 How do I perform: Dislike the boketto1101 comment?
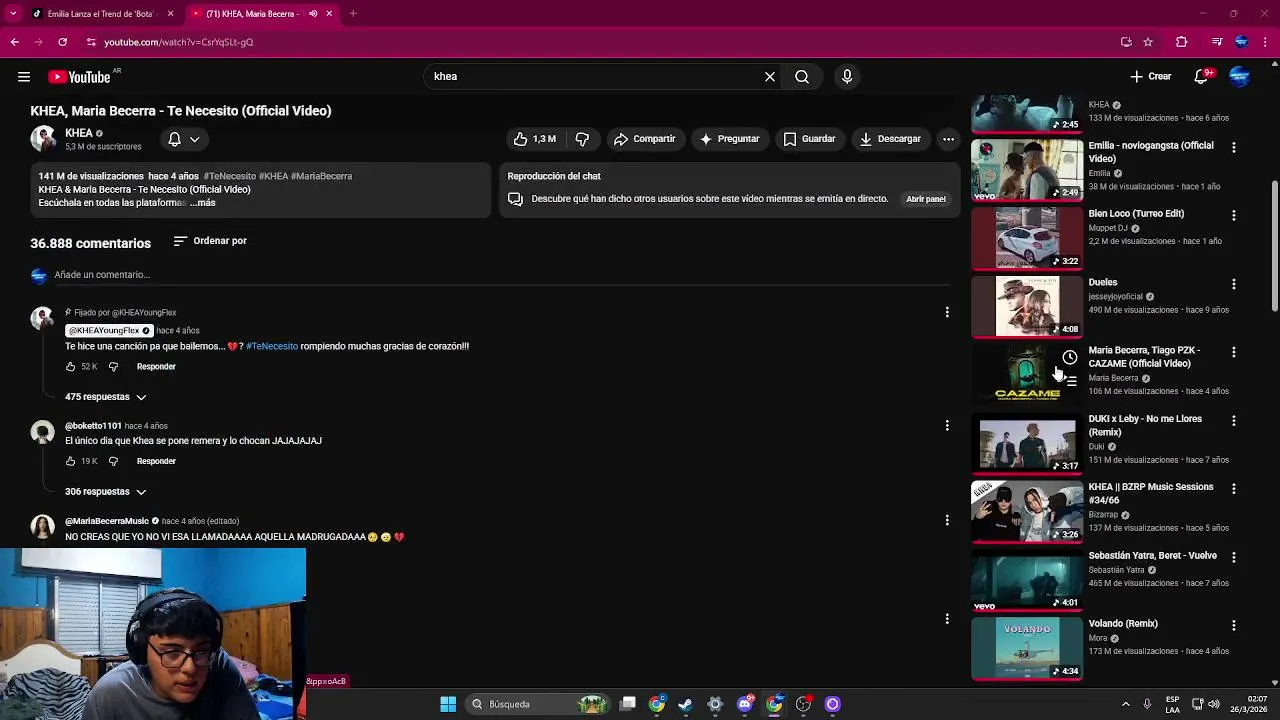(113, 461)
